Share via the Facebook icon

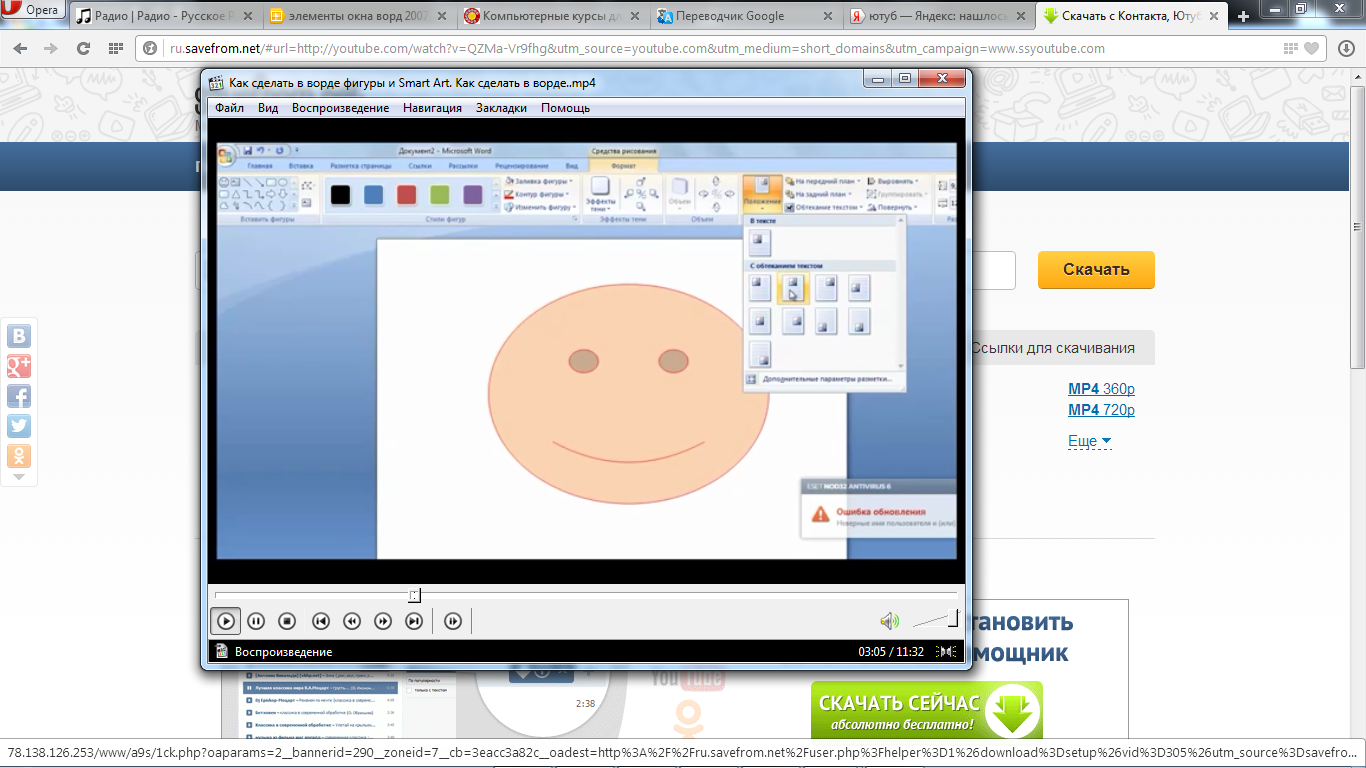[19, 396]
